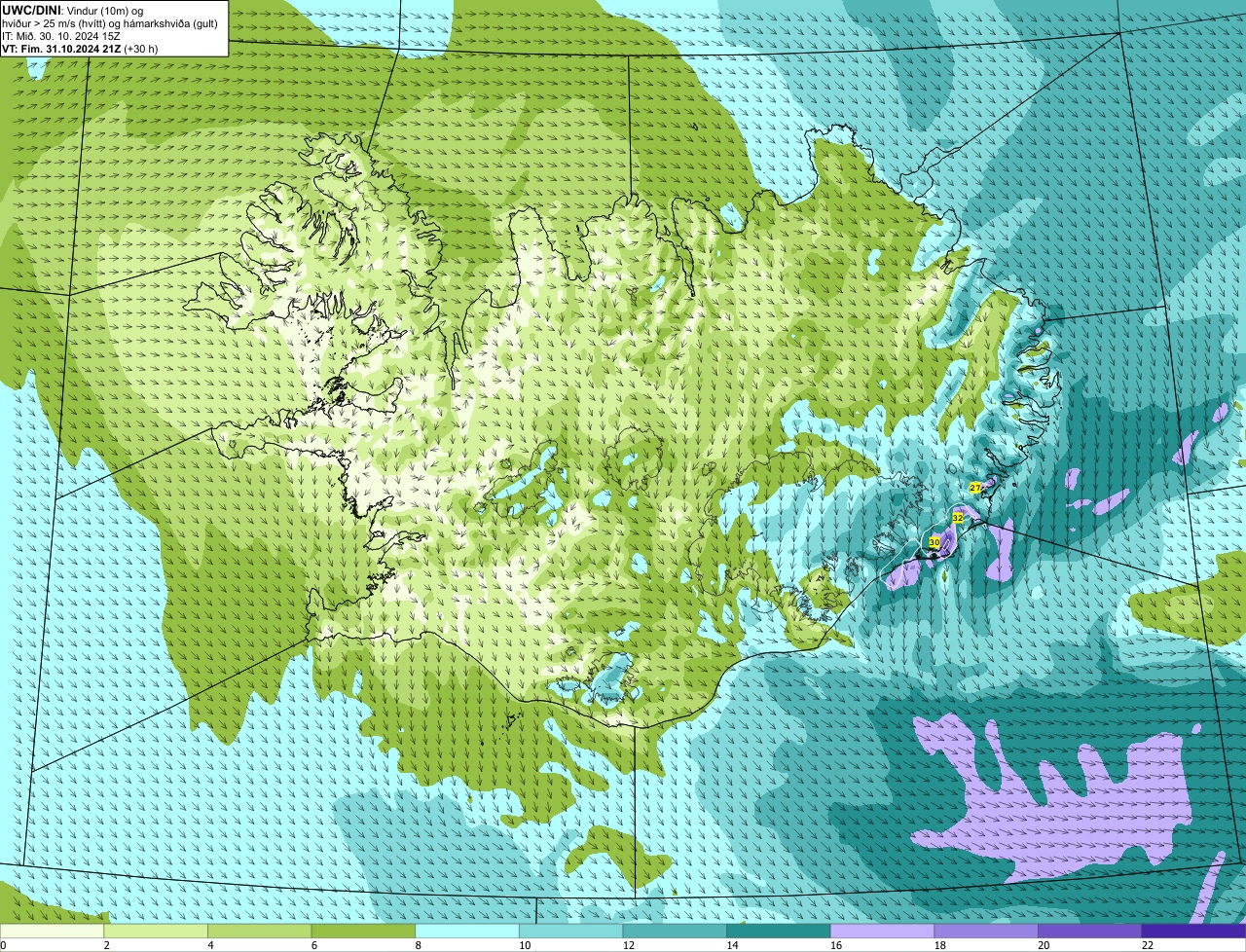
Task: Click the yellow gust label 30
Action: pyautogui.click(x=934, y=542)
